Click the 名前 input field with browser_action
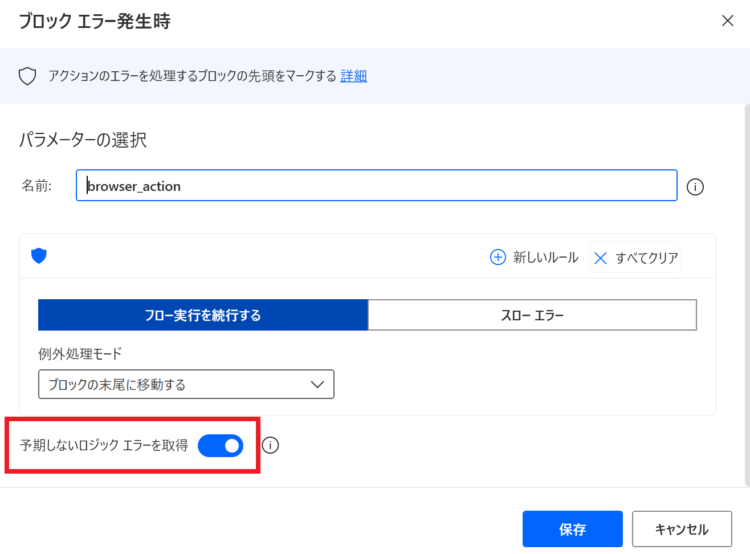750x554 pixels. 376,185
